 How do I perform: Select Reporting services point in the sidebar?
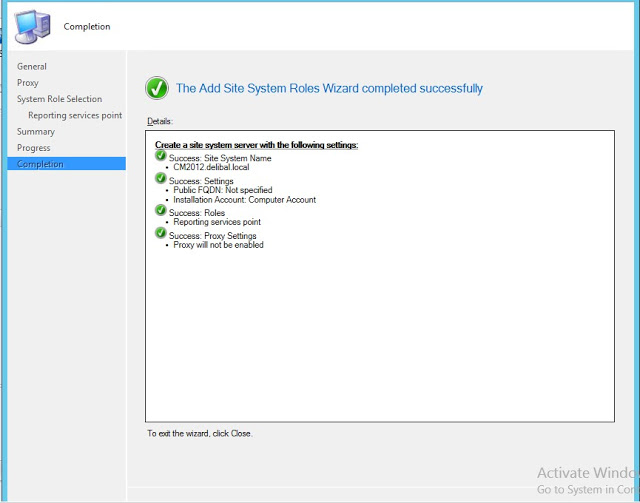(x=75, y=115)
